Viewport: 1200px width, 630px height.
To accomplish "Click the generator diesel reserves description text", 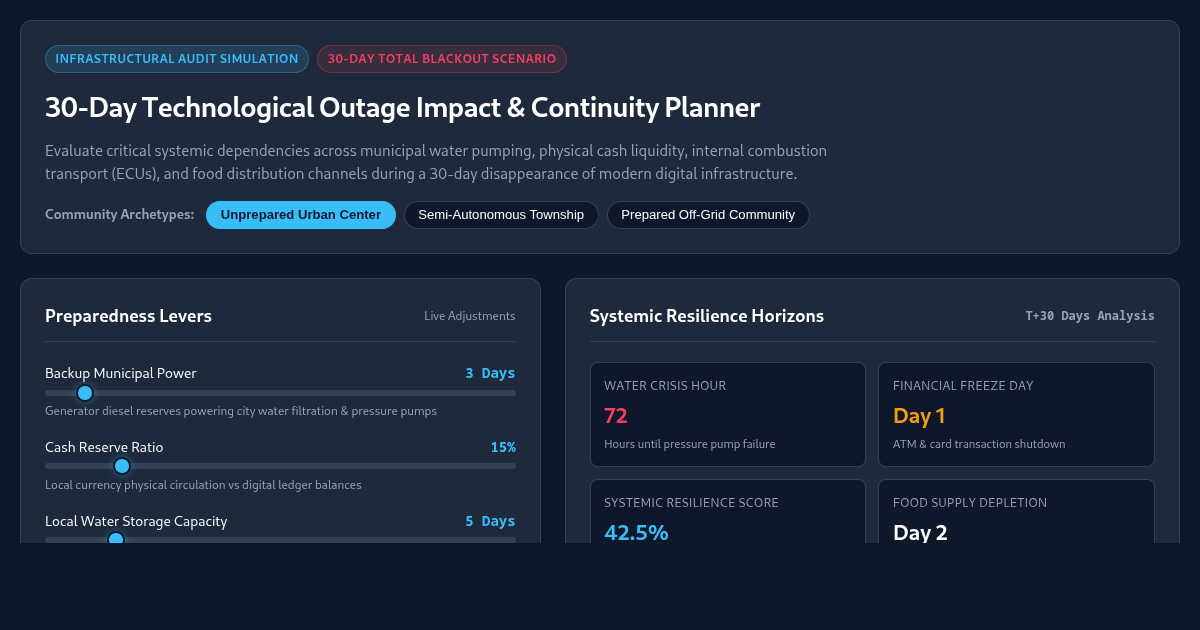I will pos(241,411).
